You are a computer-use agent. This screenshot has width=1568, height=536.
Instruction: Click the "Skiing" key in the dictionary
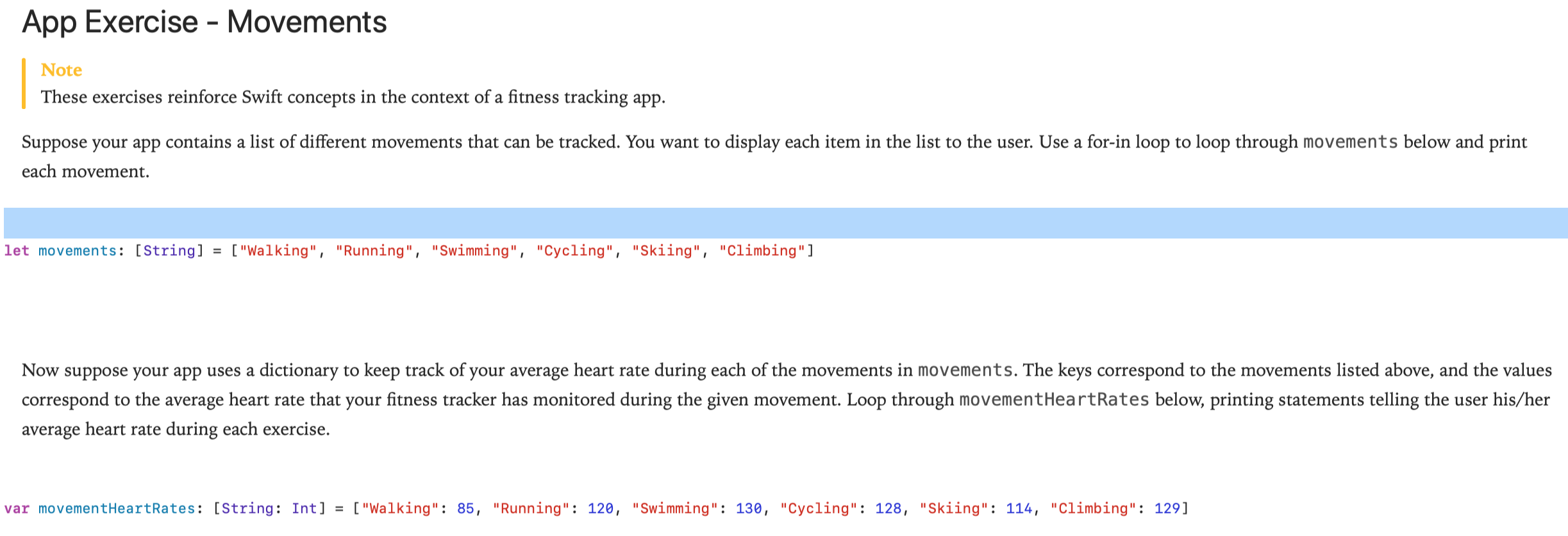[954, 508]
